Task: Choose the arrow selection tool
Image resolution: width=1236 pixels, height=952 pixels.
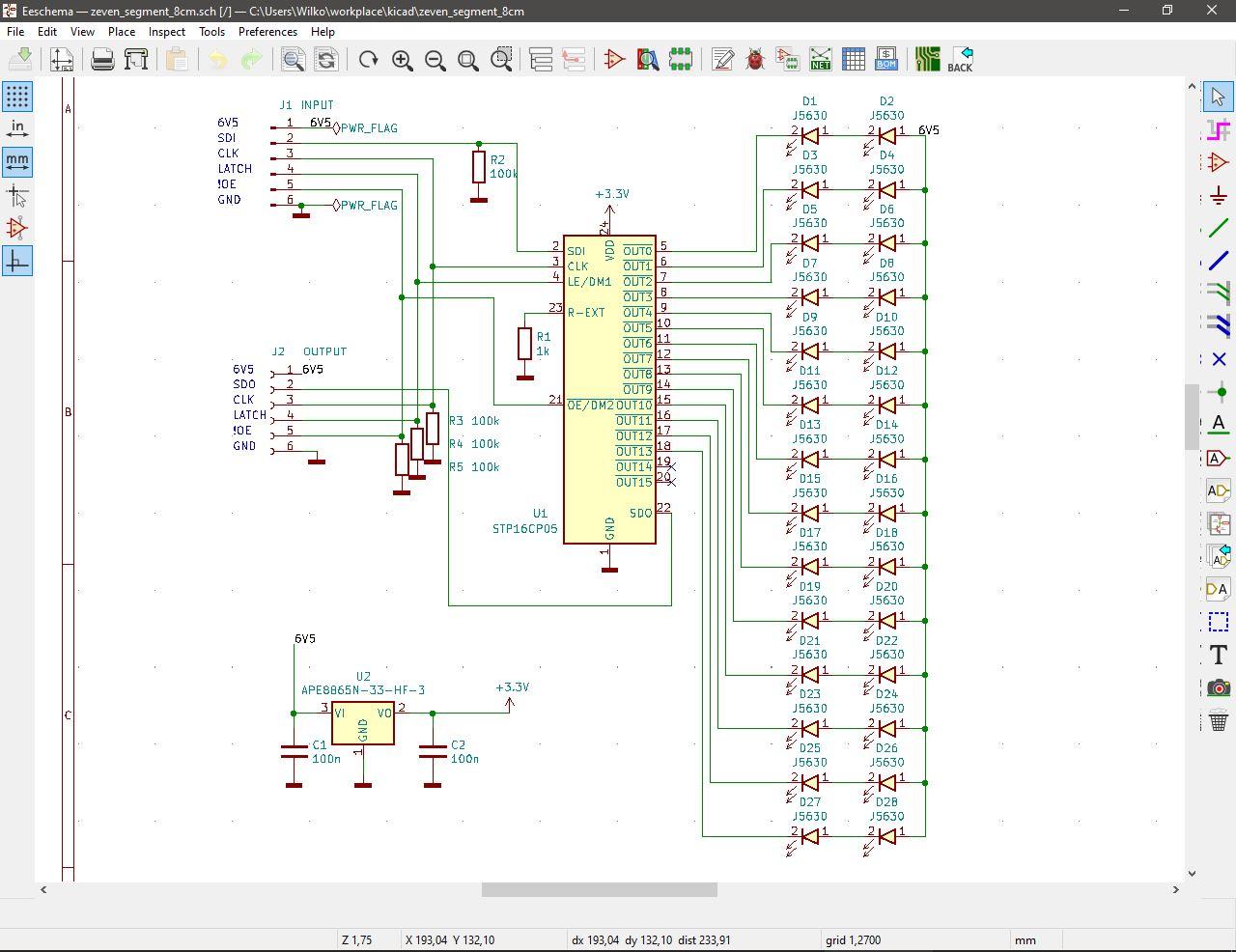Action: [x=1218, y=97]
